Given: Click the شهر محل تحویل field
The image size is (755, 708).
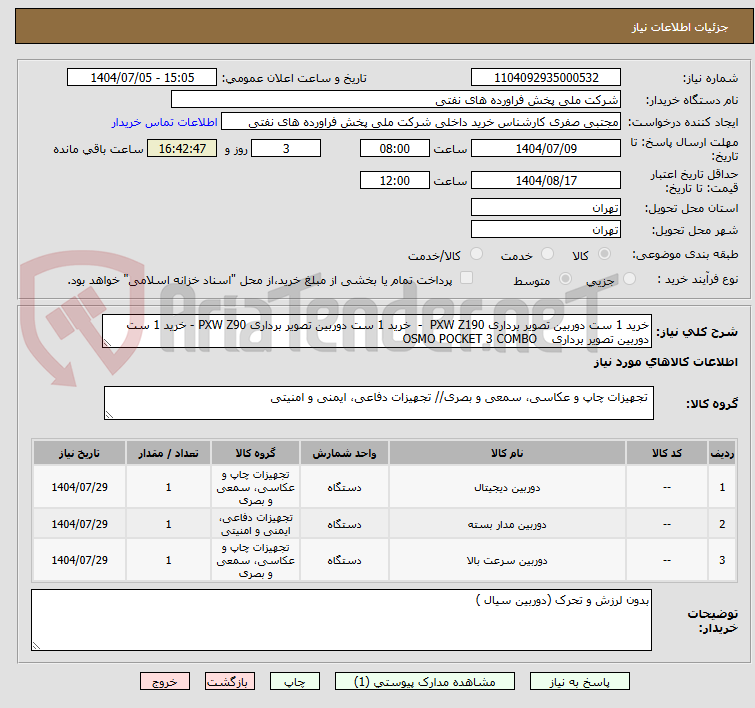Looking at the screenshot, I should tap(545, 230).
